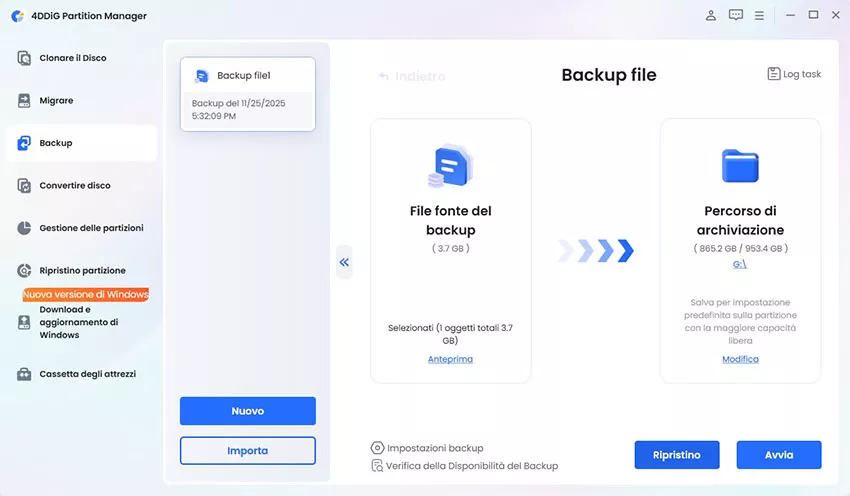Image resolution: width=850 pixels, height=496 pixels.
Task: Click the Clonare il Disco sidebar icon
Action: pos(24,58)
